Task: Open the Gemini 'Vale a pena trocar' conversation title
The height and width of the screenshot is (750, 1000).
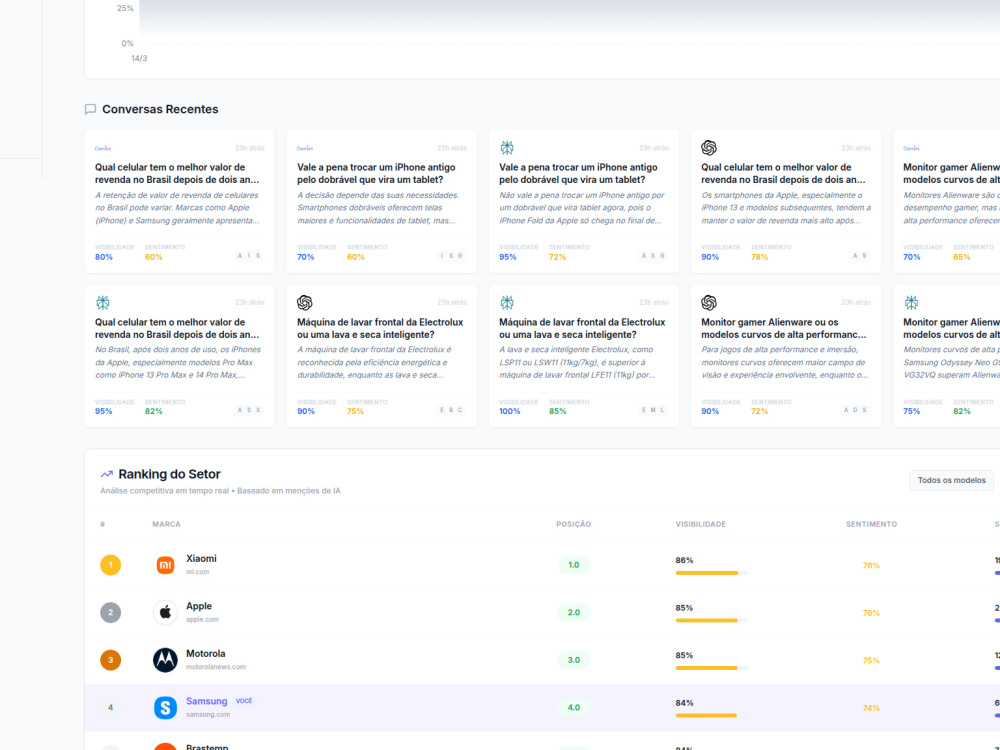Action: [376, 173]
